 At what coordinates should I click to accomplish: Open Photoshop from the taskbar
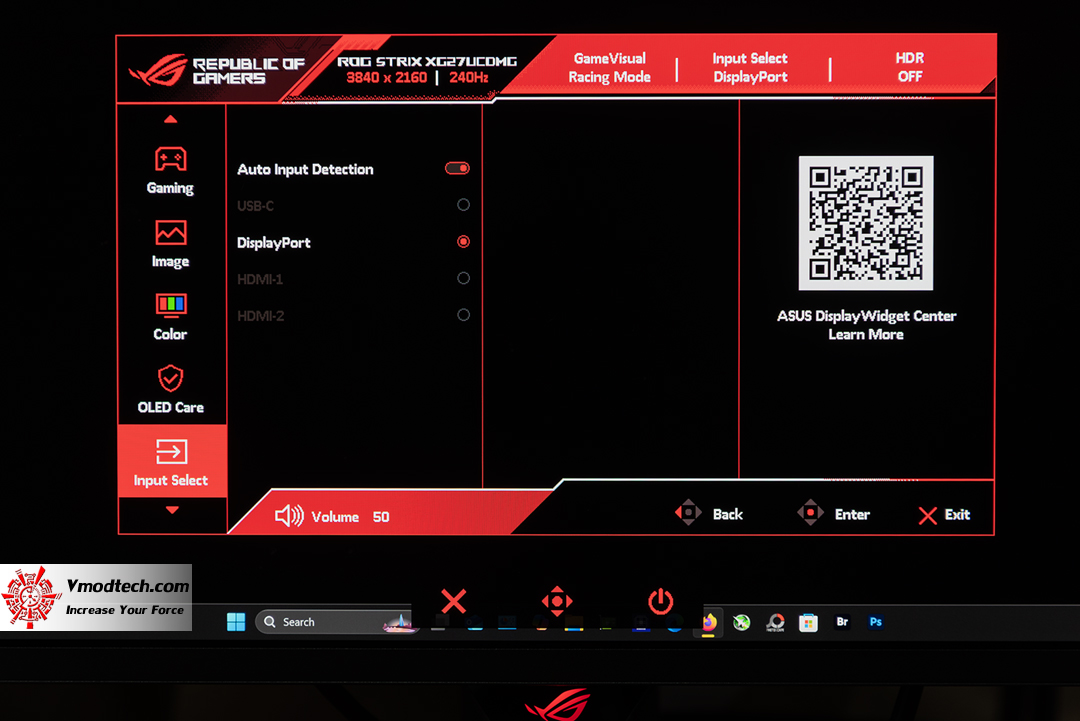click(875, 622)
